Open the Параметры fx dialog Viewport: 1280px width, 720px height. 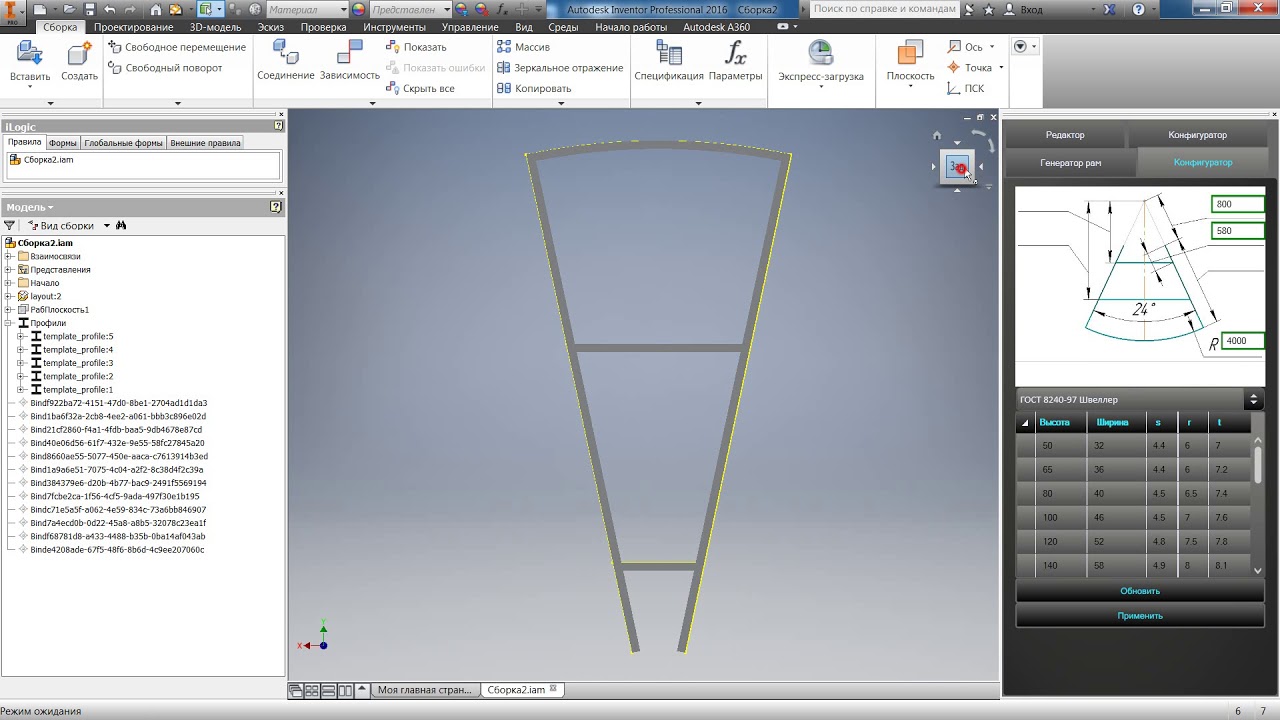pyautogui.click(x=736, y=54)
